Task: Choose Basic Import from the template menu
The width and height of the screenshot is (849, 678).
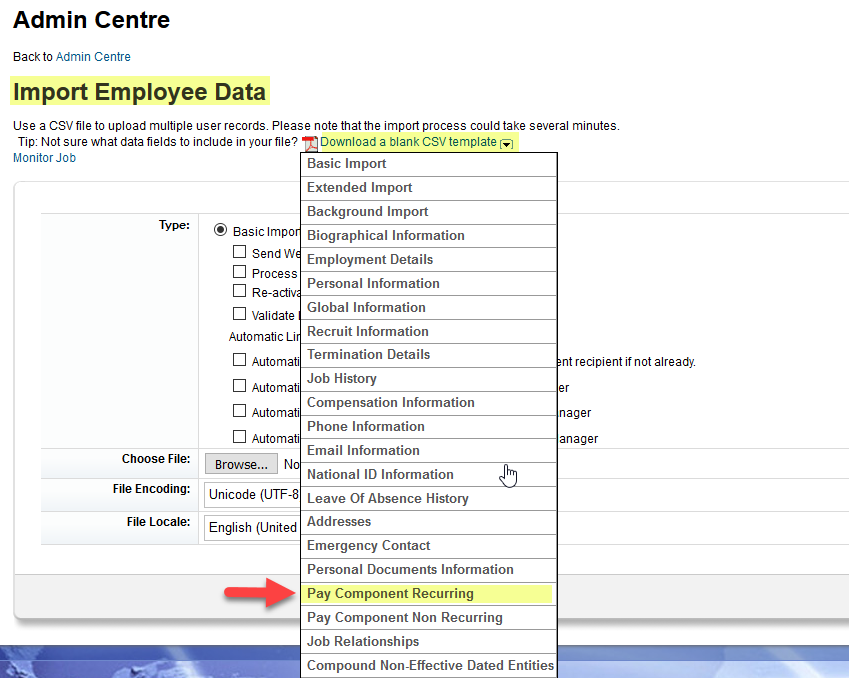Action: tap(429, 164)
